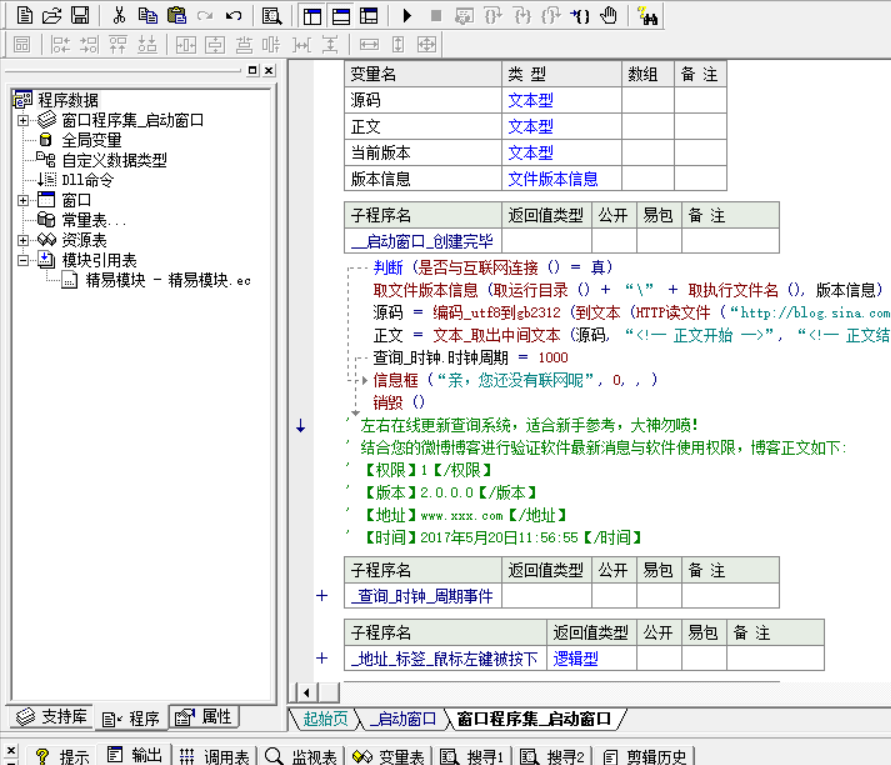Expand the 资源表 tree node
Image resolution: width=891 pixels, height=765 pixels.
pos(23,240)
